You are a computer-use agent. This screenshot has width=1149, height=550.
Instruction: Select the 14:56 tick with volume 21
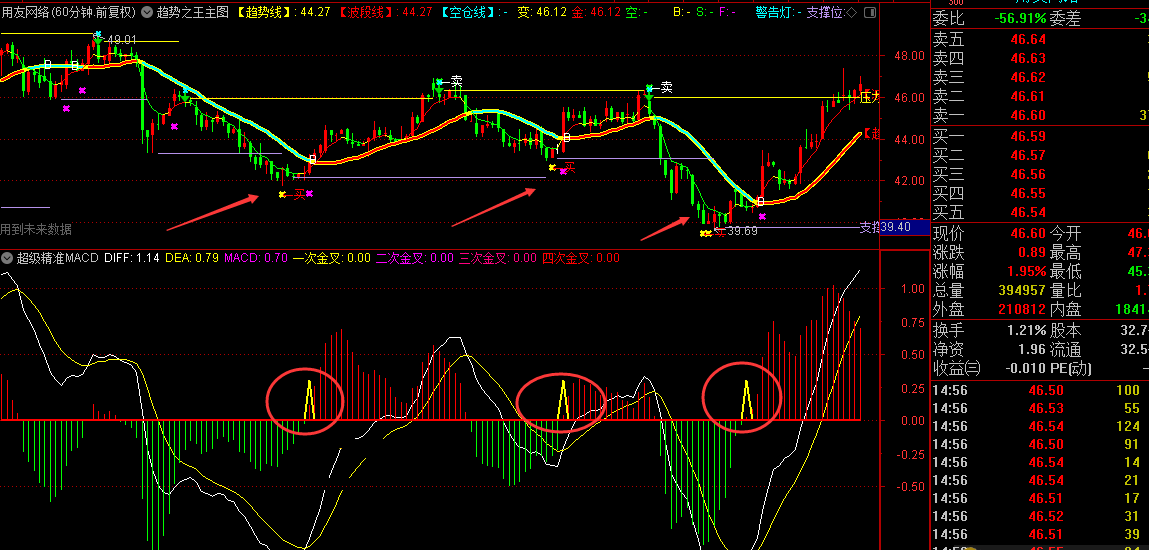(1039, 480)
